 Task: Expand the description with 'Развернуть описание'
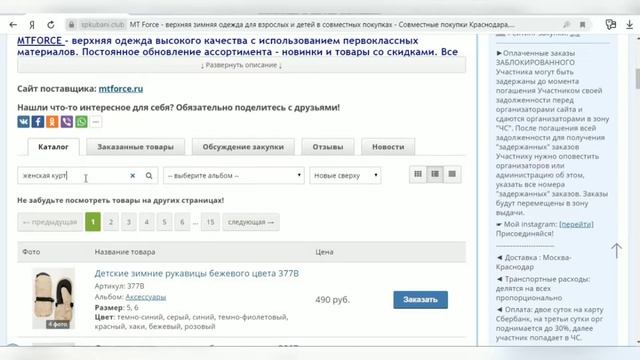pyautogui.click(x=242, y=65)
